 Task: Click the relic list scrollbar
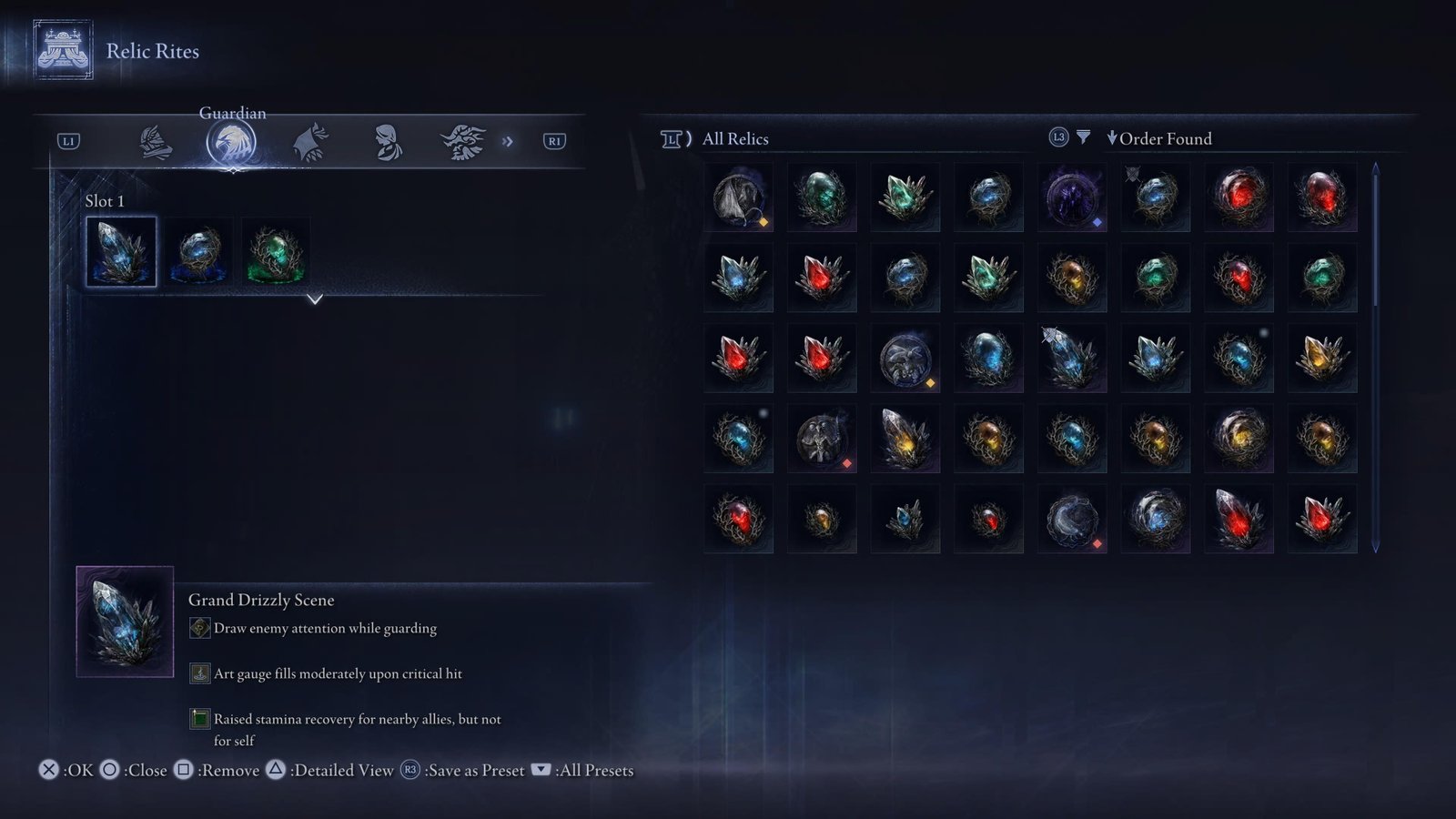1375,358
